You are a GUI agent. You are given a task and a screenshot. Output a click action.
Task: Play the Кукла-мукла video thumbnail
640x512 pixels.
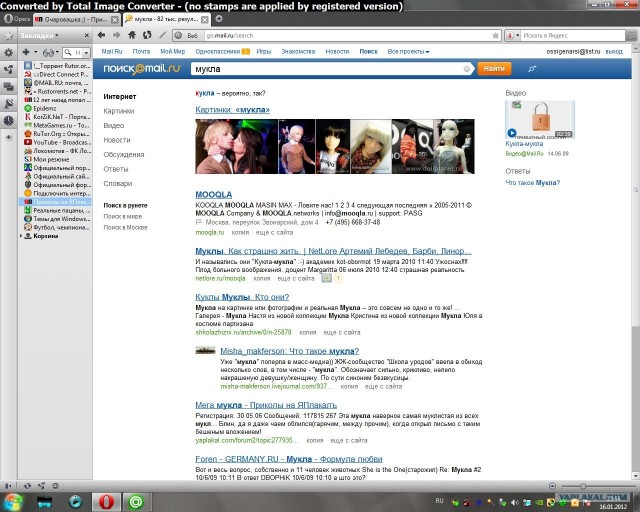[x=540, y=120]
